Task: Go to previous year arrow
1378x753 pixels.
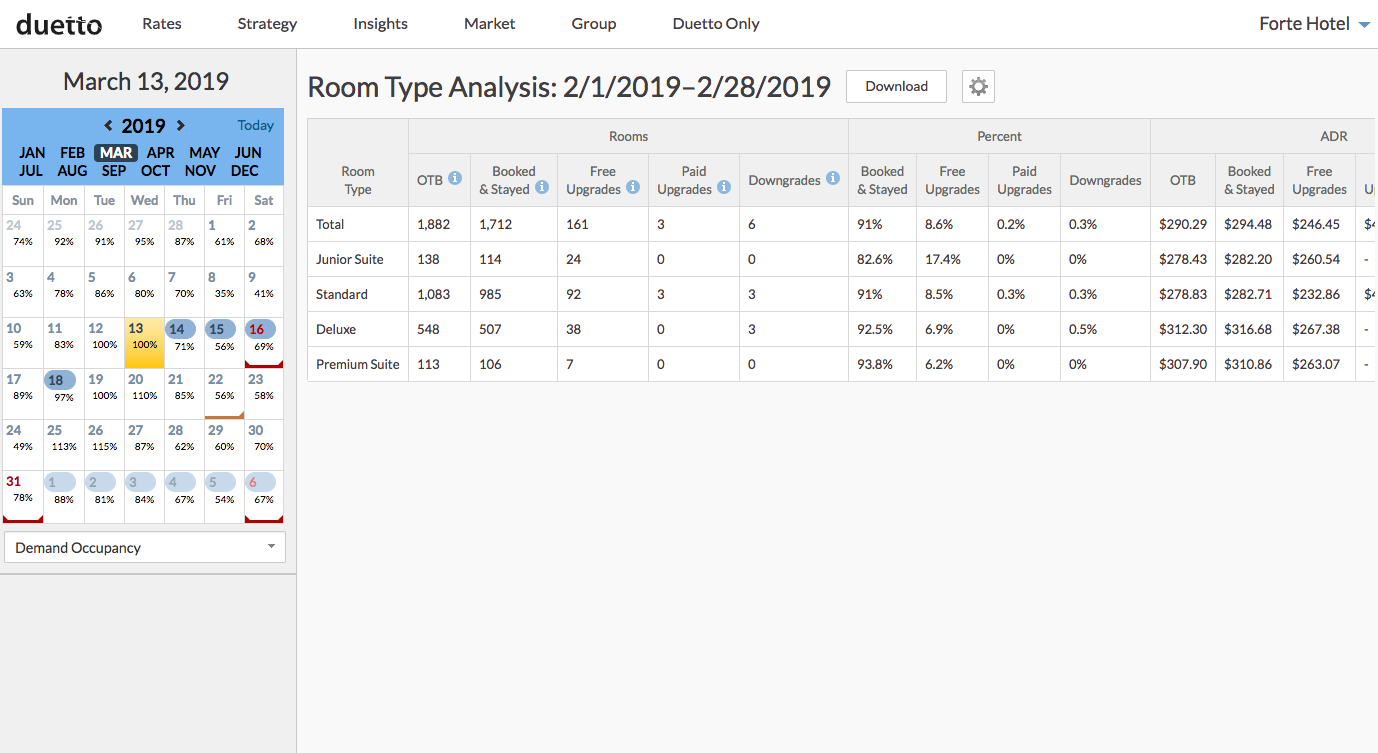Action: [108, 126]
